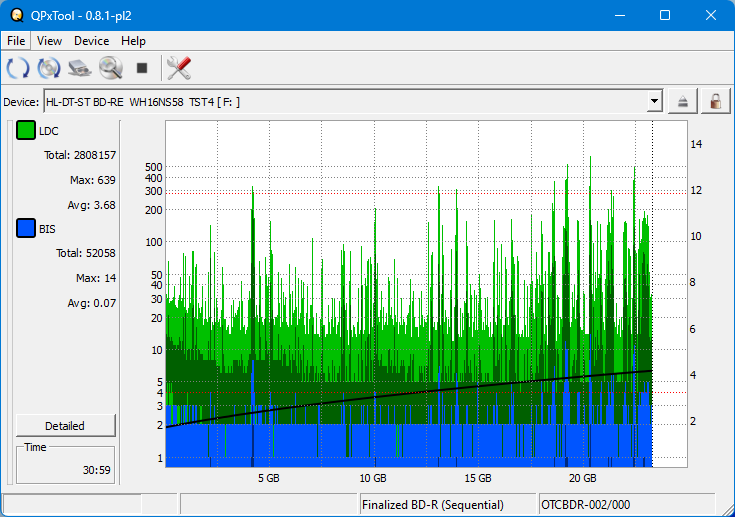
Task: Expand the Device dropdown arrow
Action: tap(654, 101)
